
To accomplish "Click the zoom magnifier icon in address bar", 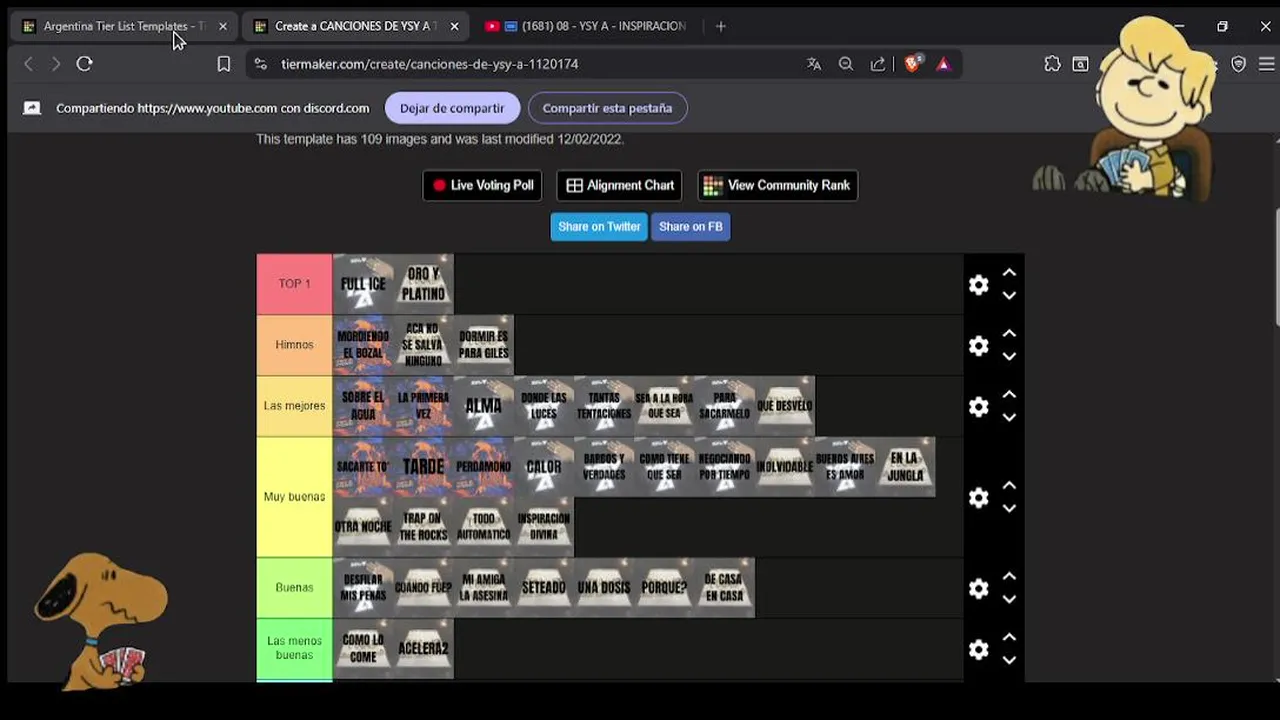I will [846, 64].
